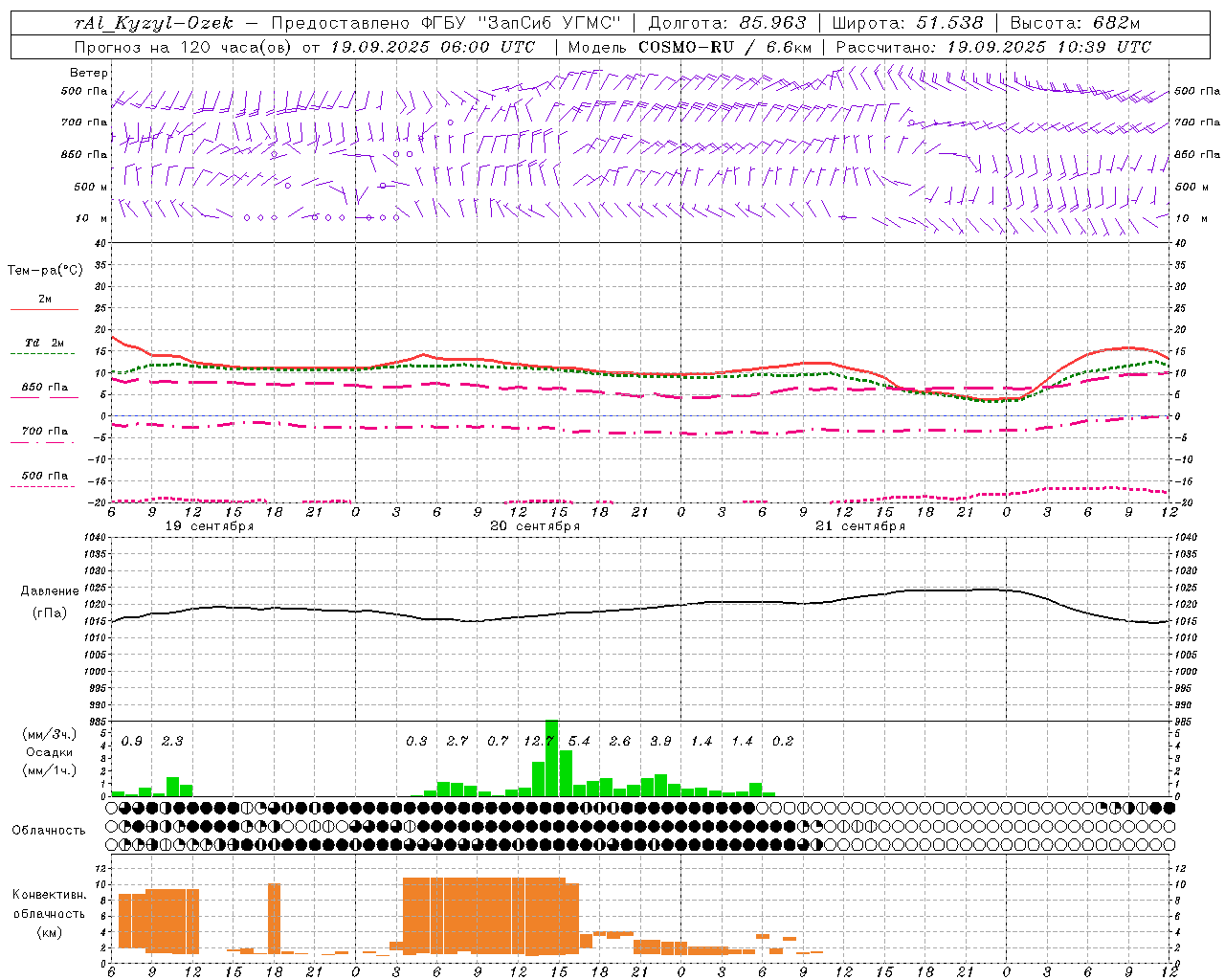Click the 'Модель COSMO-RU / 6.6км' text
The height and width of the screenshot is (980, 1225).
pos(690,47)
